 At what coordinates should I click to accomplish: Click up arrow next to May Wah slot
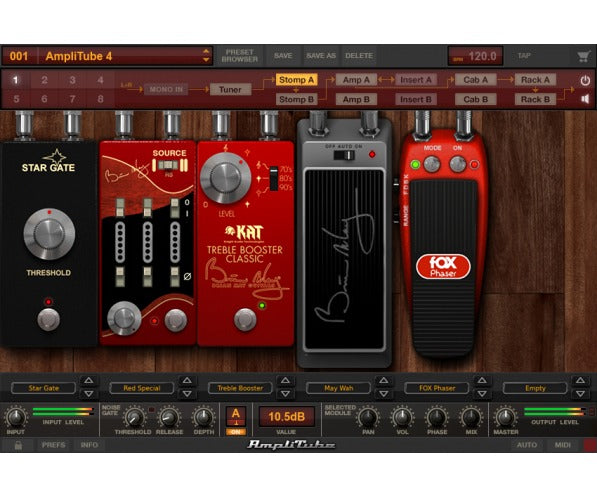(x=383, y=380)
